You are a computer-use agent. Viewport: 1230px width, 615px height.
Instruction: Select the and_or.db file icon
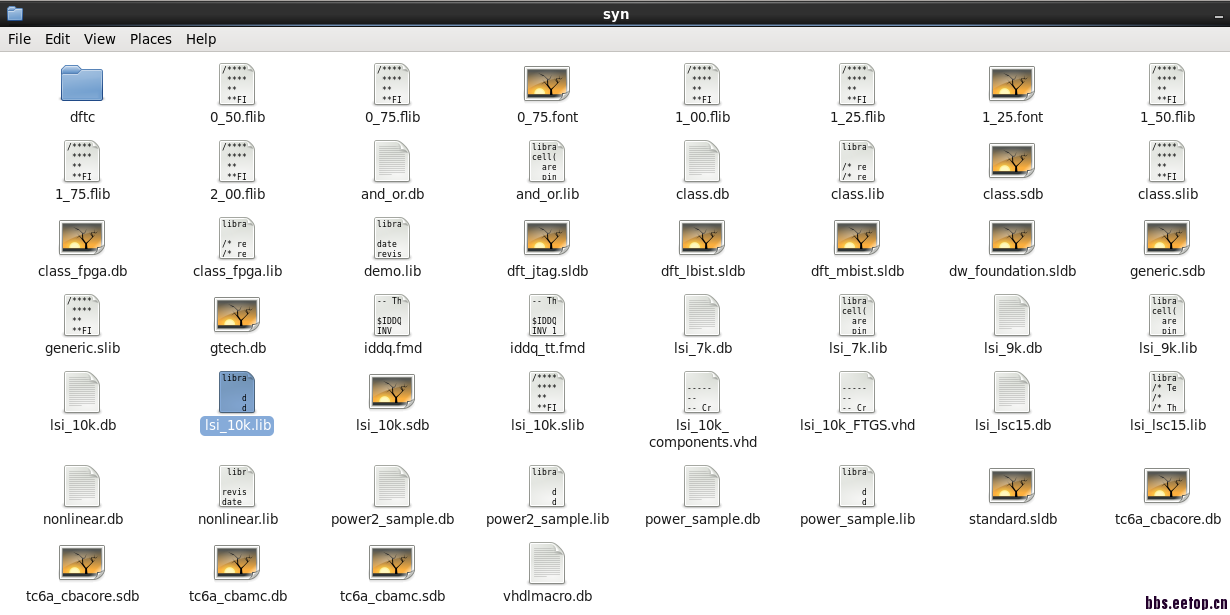click(x=392, y=161)
